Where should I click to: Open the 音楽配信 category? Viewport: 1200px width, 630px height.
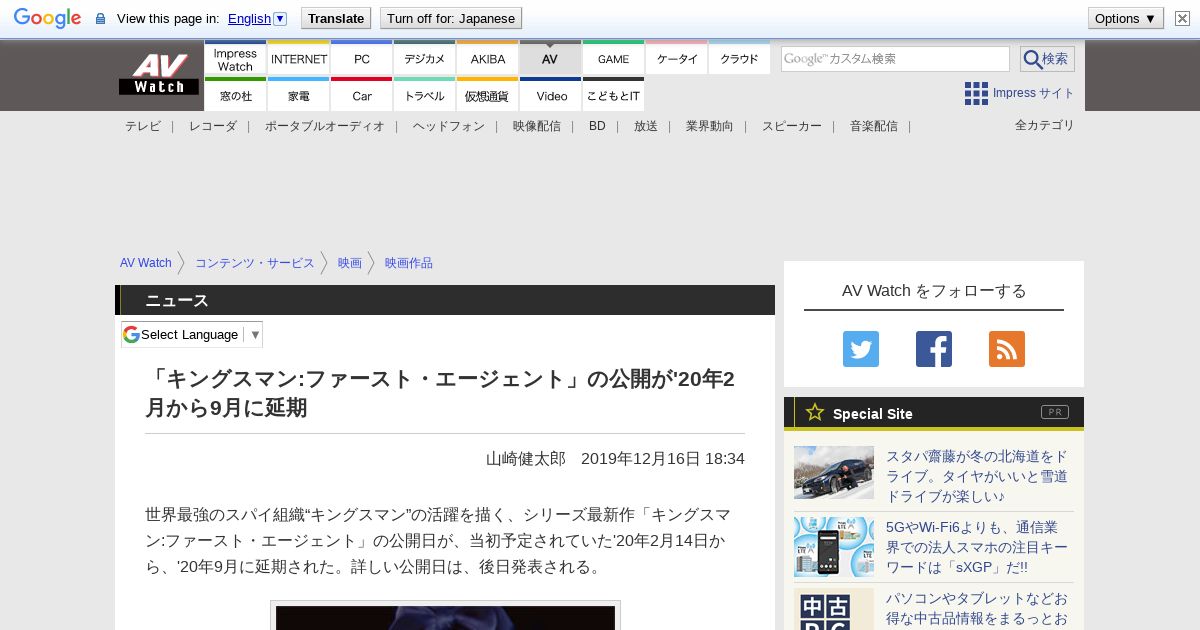point(873,126)
